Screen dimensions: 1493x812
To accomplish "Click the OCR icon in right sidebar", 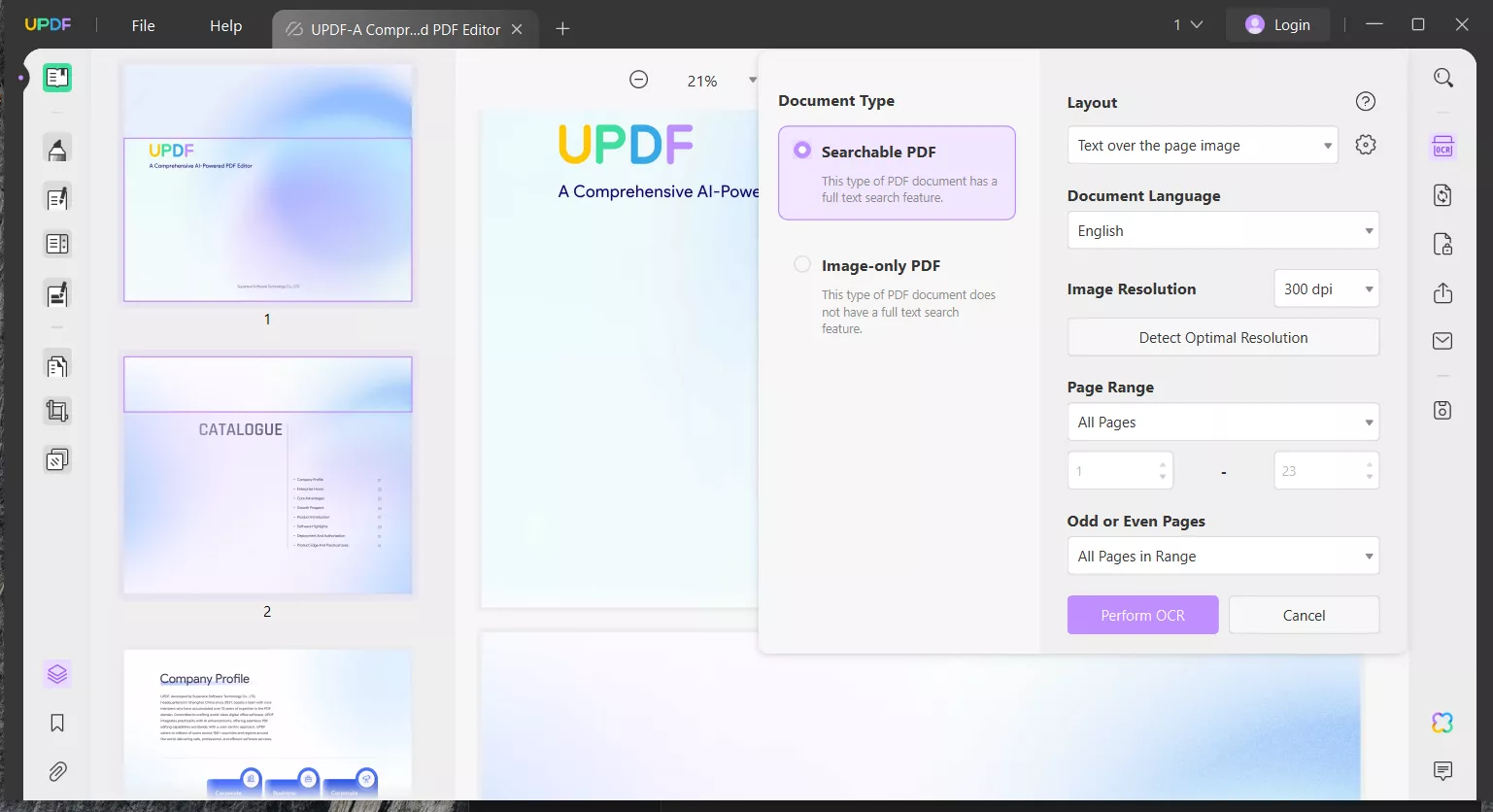I will click(1442, 147).
